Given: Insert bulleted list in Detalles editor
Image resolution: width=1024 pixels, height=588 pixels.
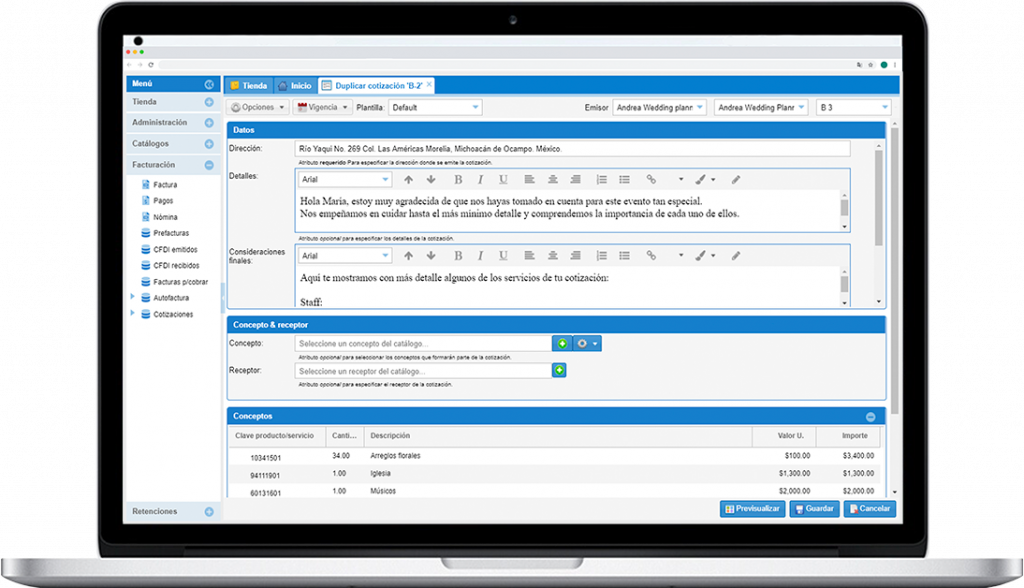Looking at the screenshot, I should tap(624, 180).
